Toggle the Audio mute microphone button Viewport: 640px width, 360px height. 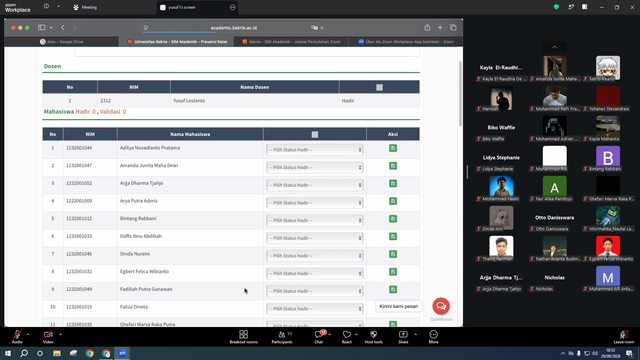coord(17,337)
